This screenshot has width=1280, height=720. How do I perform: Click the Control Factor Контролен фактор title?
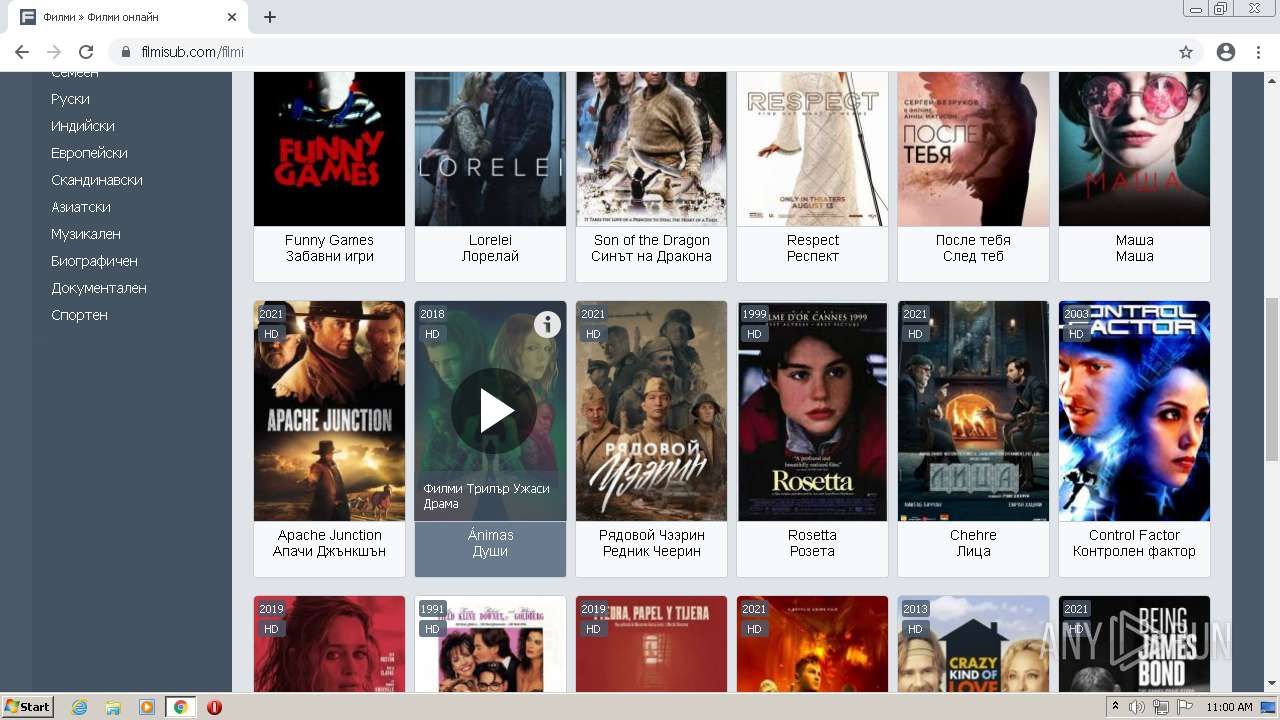click(1134, 543)
